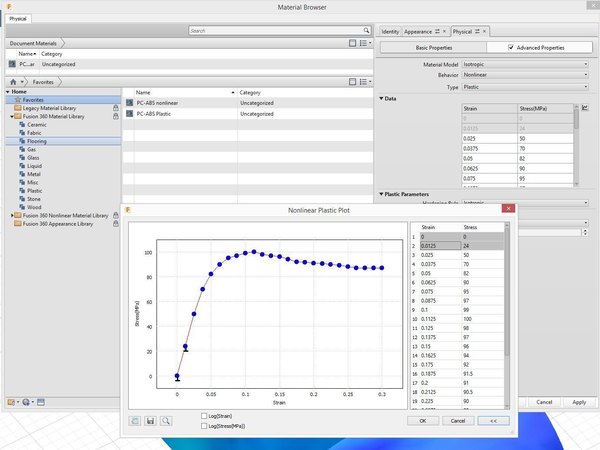Click the Apply button in Material Browser
Viewport: 600px width, 450px height.
[579, 402]
